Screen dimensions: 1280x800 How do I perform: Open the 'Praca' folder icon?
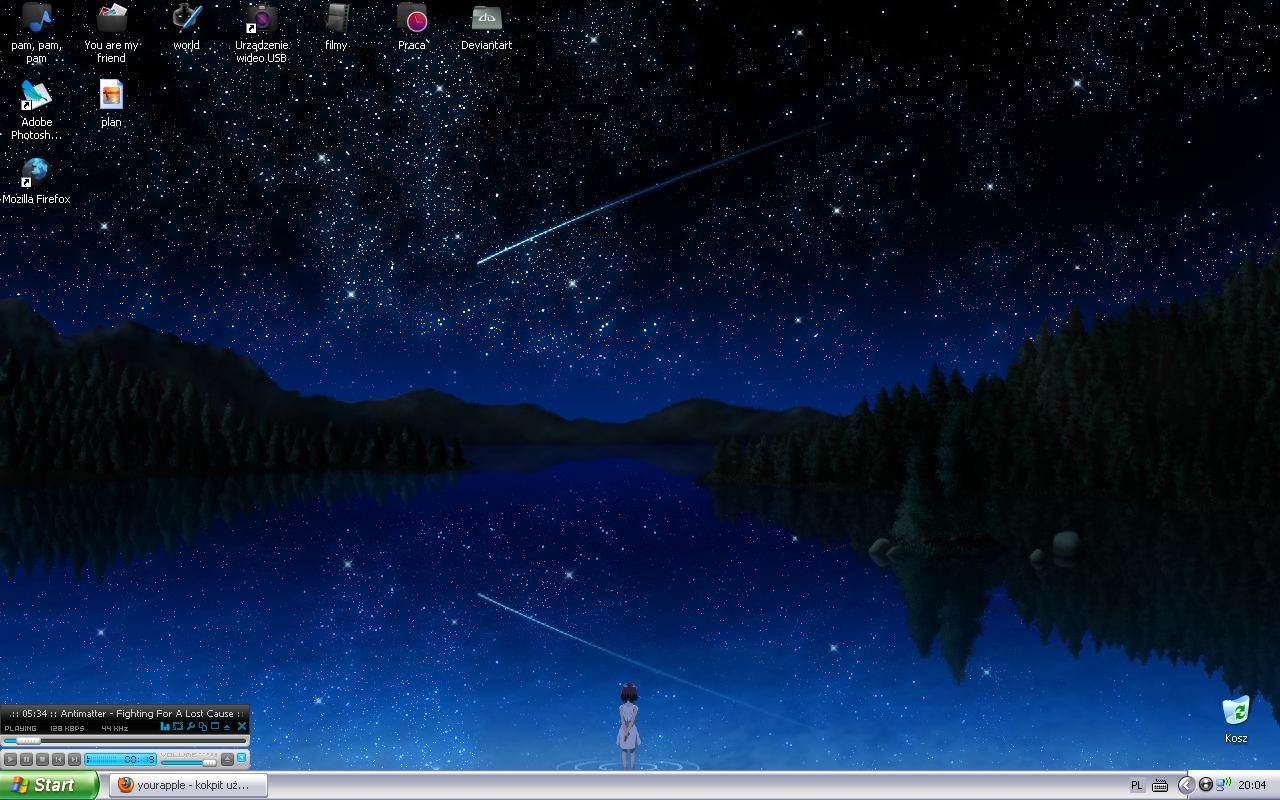pos(412,26)
